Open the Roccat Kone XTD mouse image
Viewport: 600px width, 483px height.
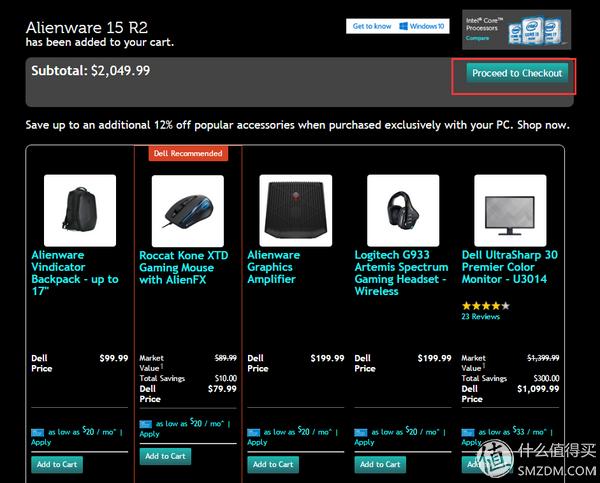[x=188, y=210]
